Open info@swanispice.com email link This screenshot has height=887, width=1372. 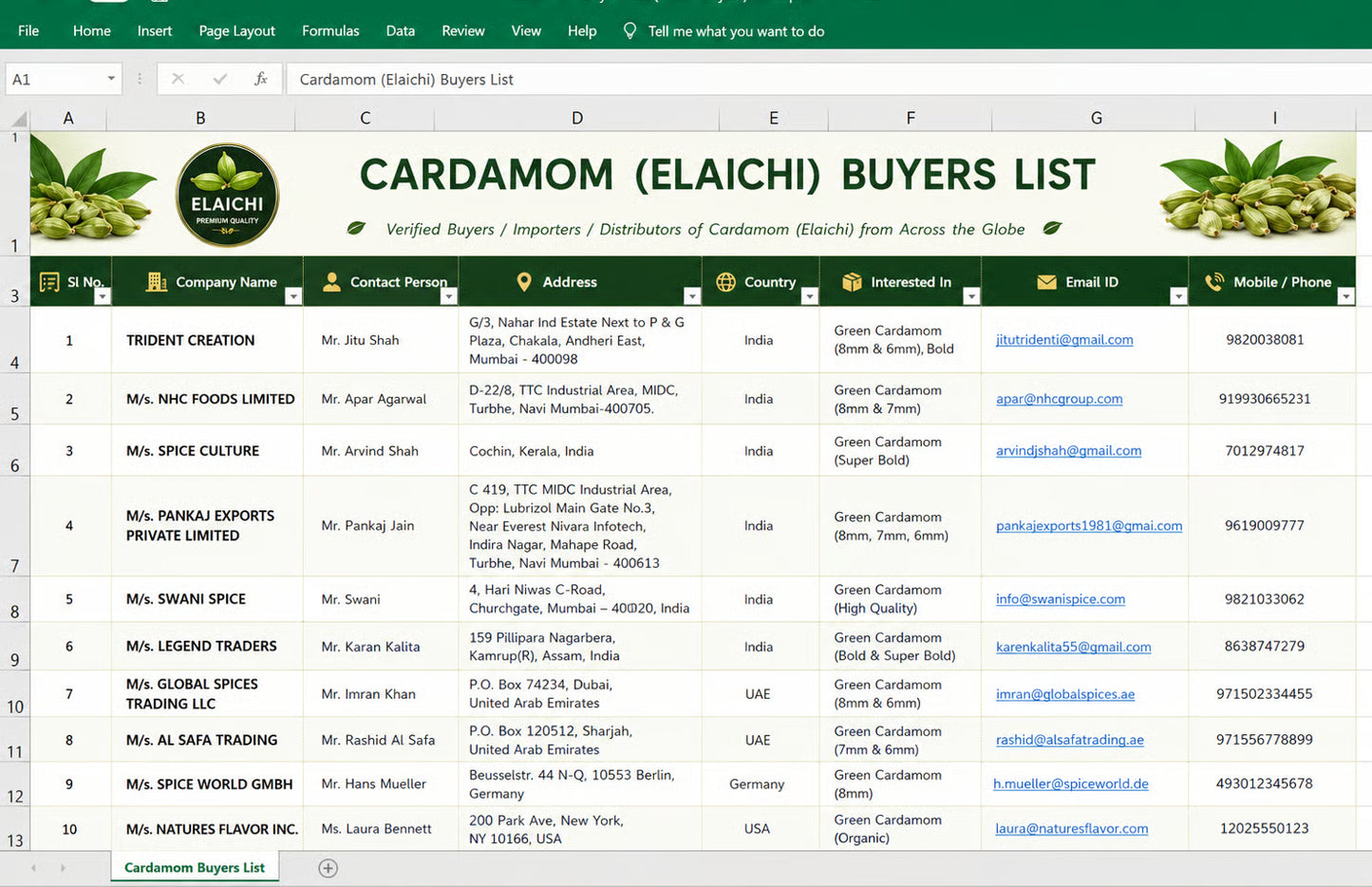[x=1061, y=599]
